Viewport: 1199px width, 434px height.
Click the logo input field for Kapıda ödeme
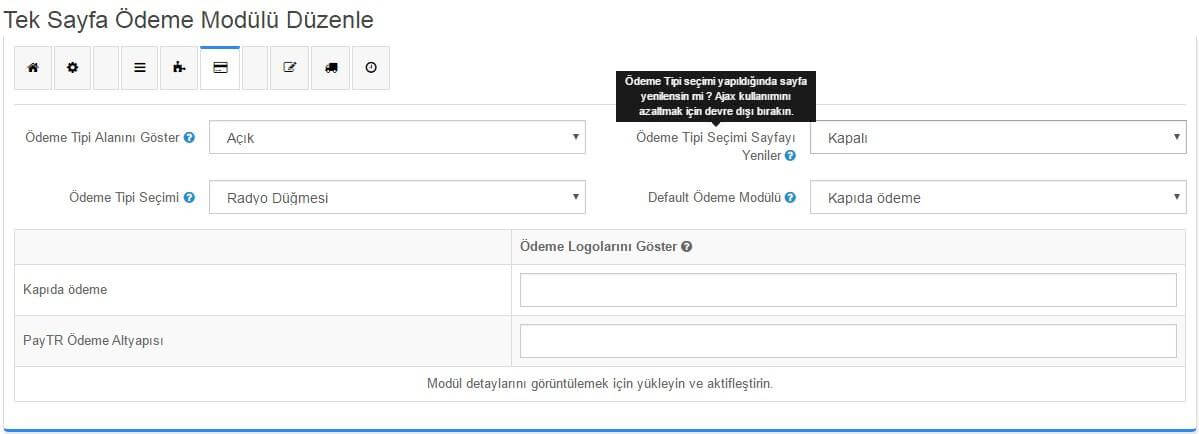pyautogui.click(x=848, y=290)
